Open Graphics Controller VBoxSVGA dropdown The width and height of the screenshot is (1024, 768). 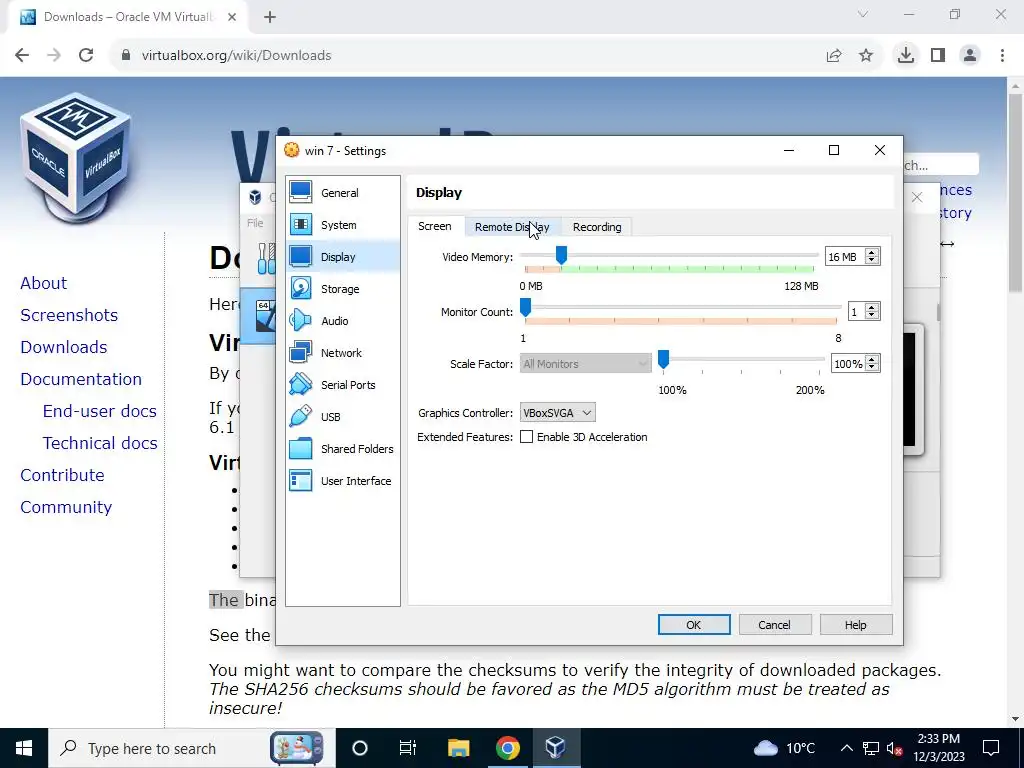(x=558, y=413)
